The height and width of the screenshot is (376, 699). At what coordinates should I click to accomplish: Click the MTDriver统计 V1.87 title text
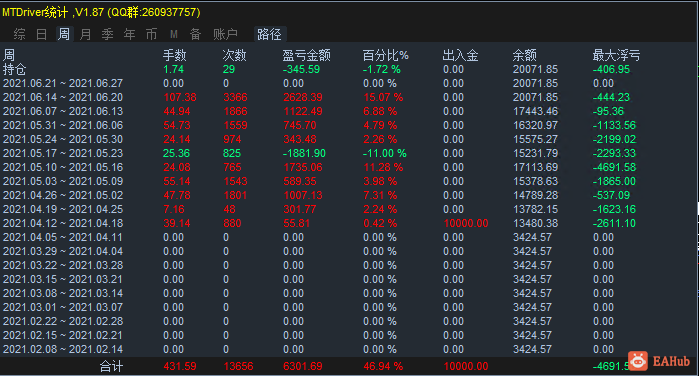[101, 12]
